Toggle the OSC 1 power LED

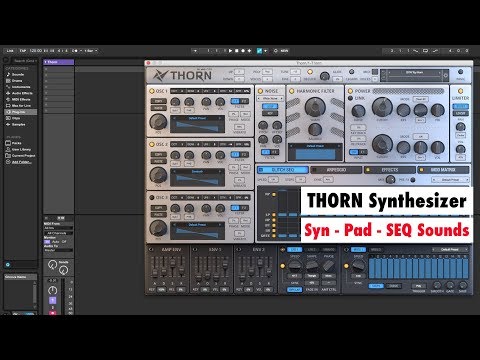[152, 91]
